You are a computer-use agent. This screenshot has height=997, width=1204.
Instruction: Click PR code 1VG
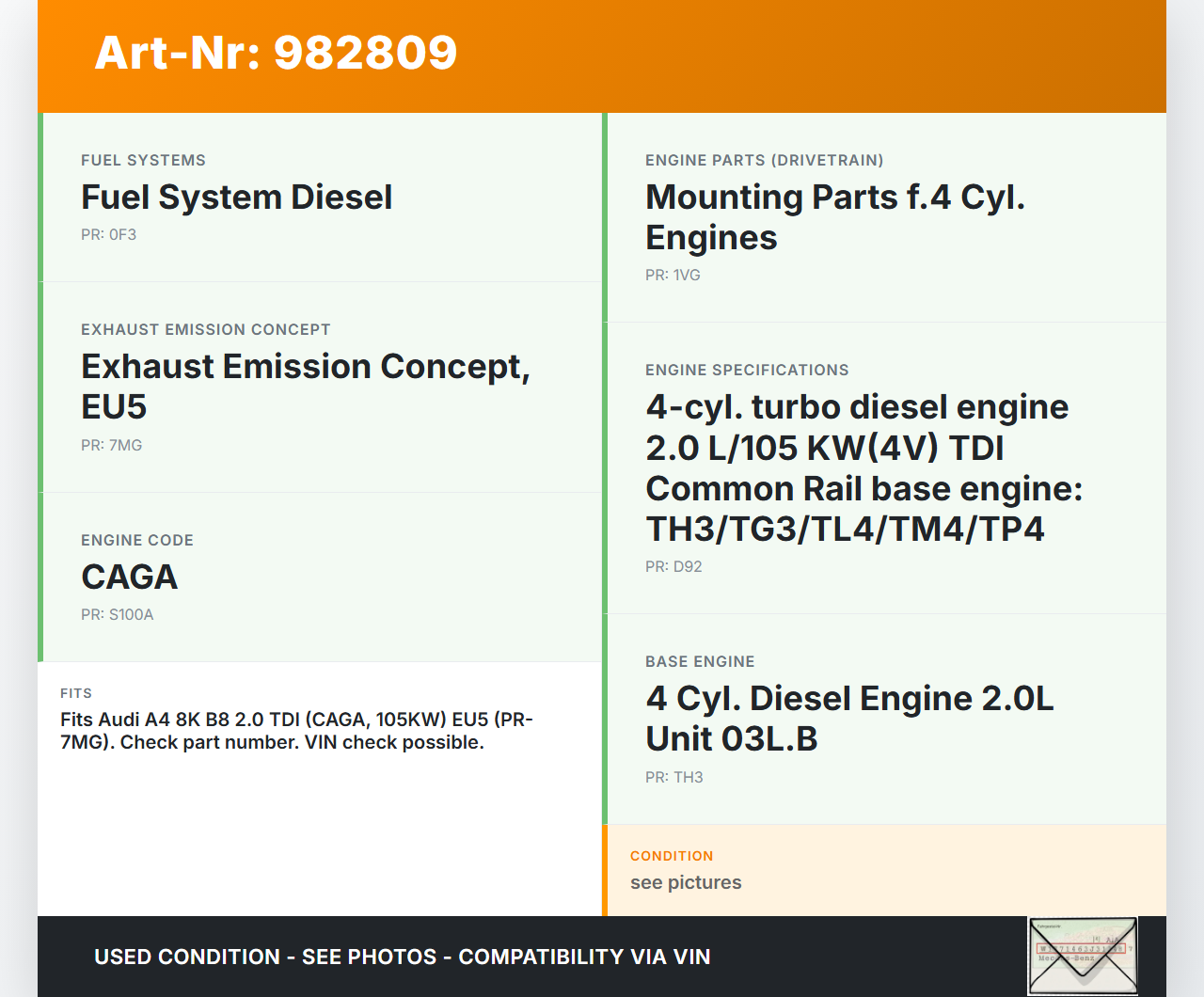pyautogui.click(x=673, y=276)
